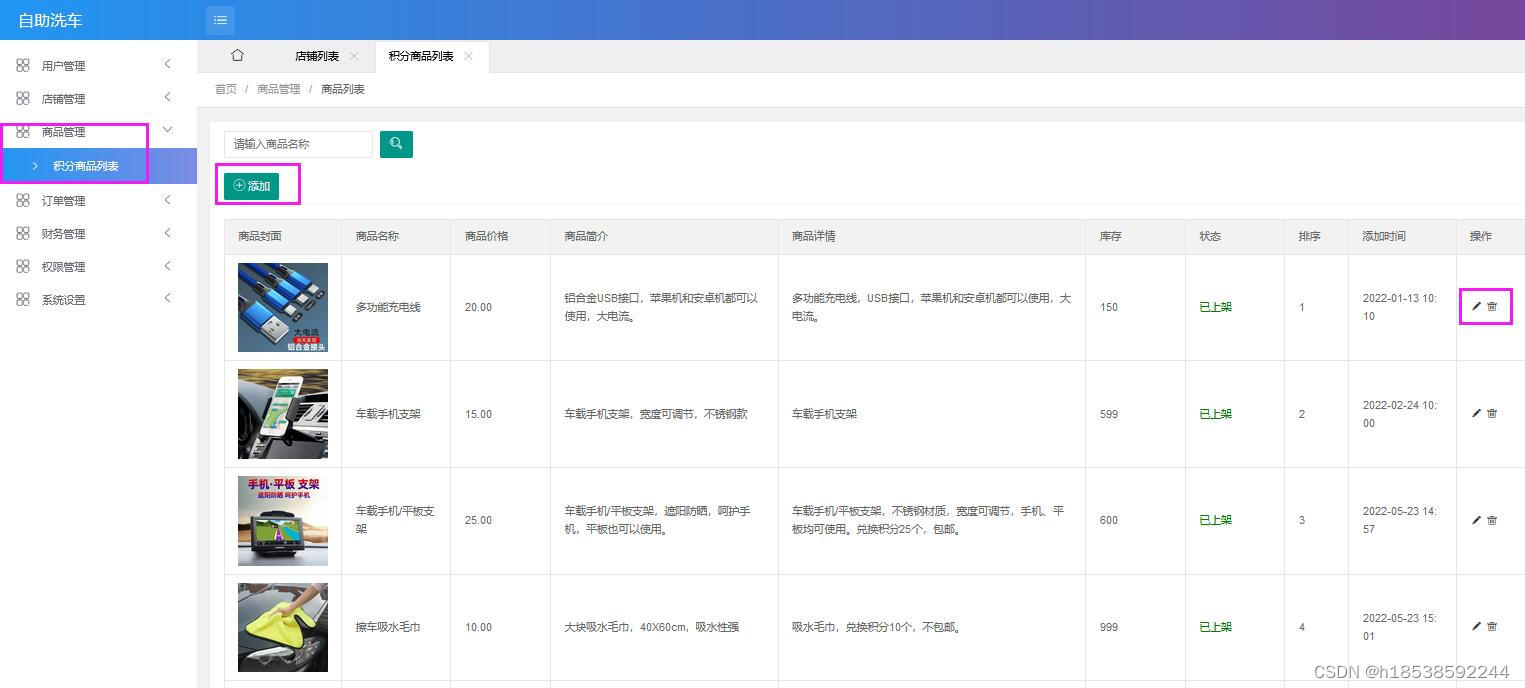The width and height of the screenshot is (1525, 688).
Task: Click the 店铺管理 grid icon
Action: [23, 98]
